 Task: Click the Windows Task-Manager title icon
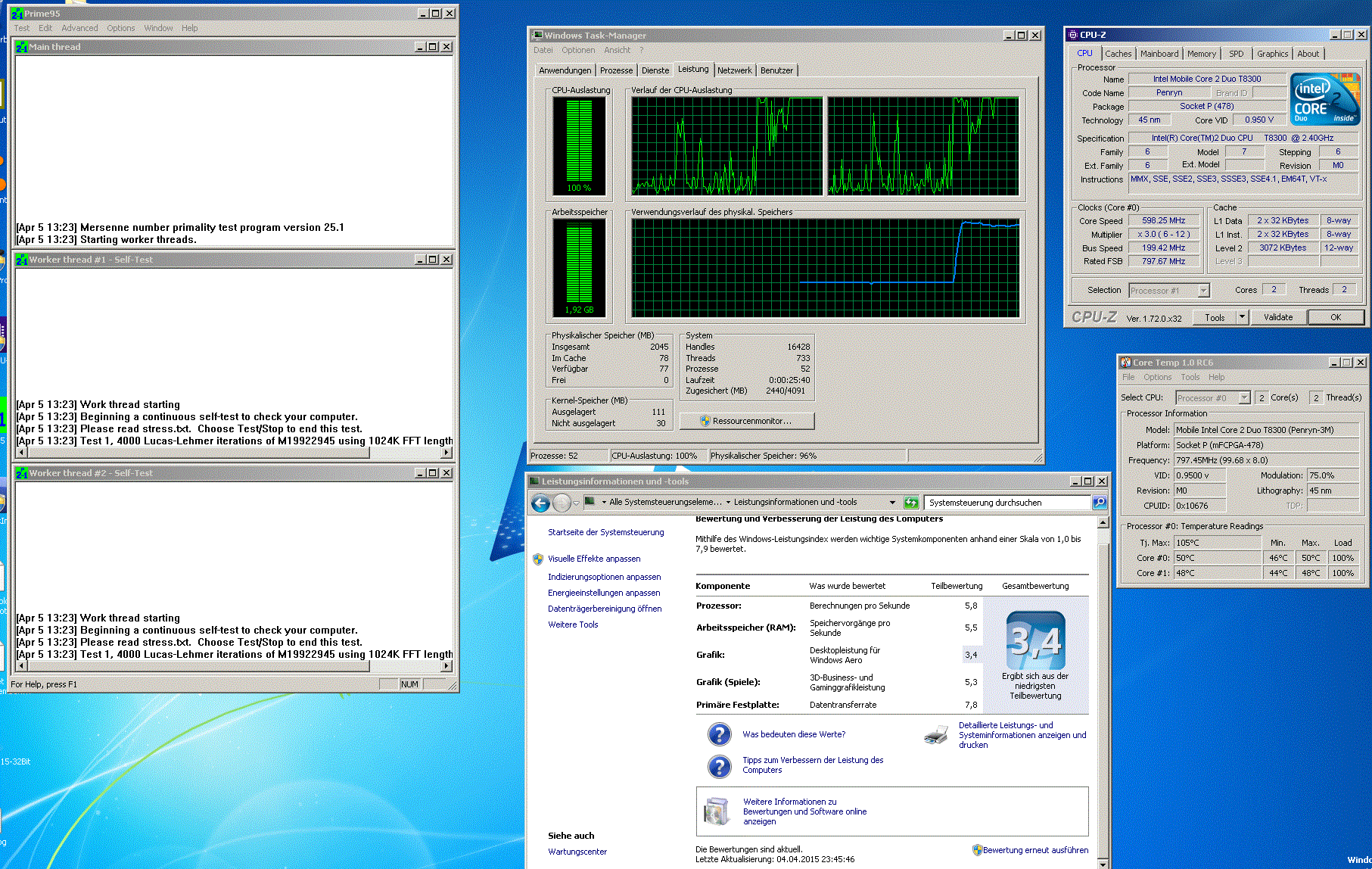click(537, 36)
